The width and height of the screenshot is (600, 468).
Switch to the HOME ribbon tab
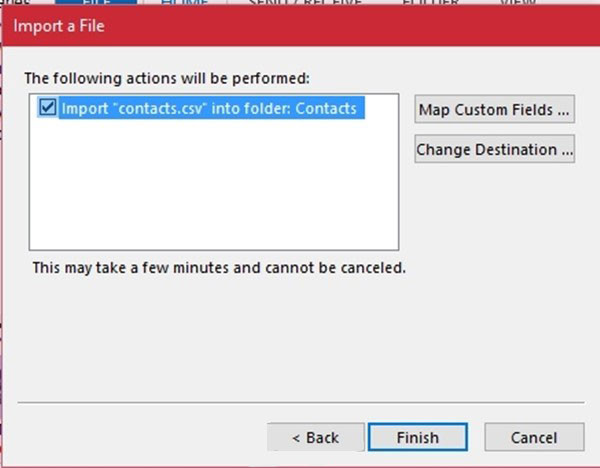[x=184, y=2]
